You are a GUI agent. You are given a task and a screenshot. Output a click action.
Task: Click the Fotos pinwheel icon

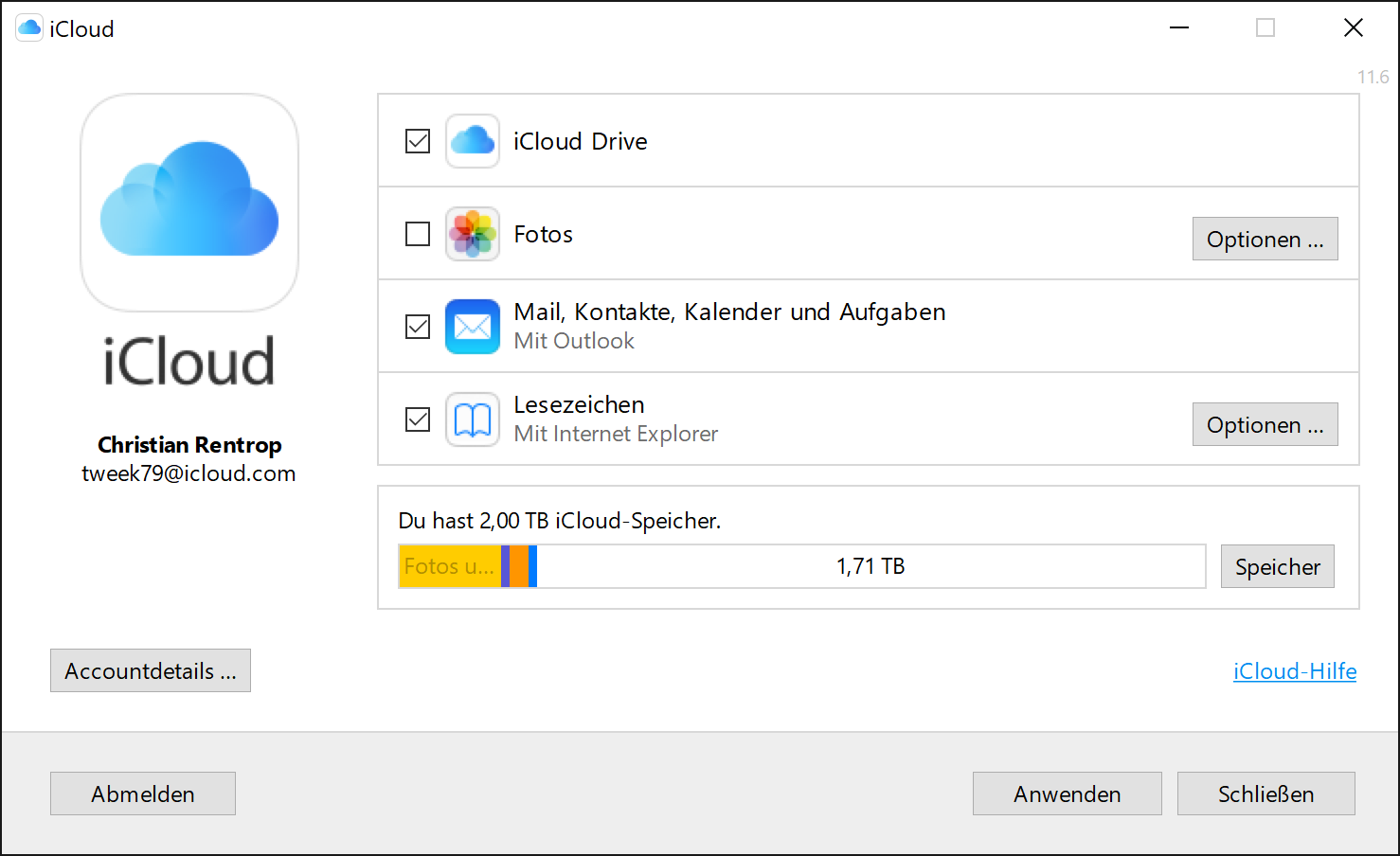pos(473,234)
